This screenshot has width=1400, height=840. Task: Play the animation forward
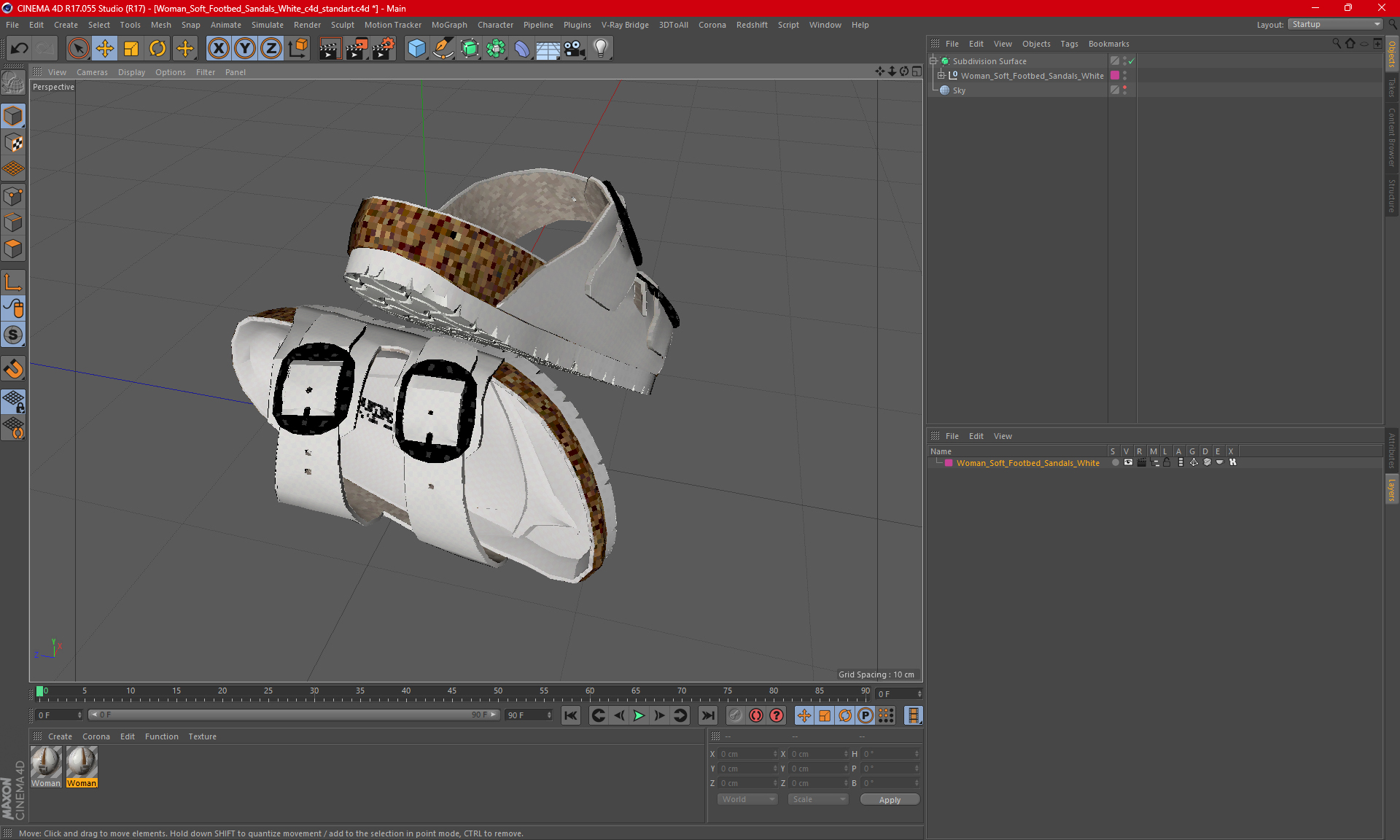(x=639, y=715)
